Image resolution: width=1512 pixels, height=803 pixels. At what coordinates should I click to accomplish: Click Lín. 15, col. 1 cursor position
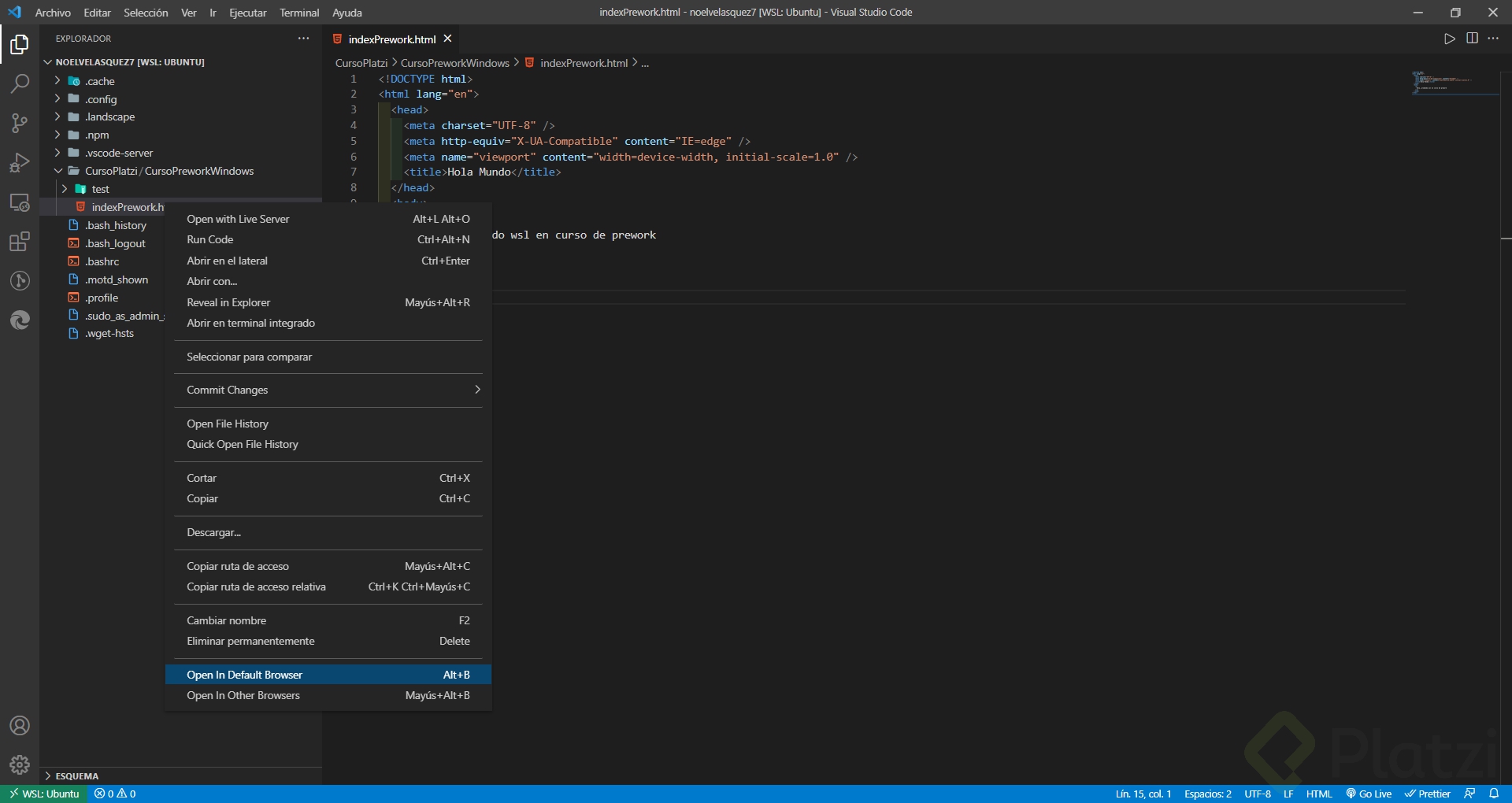(1143, 794)
